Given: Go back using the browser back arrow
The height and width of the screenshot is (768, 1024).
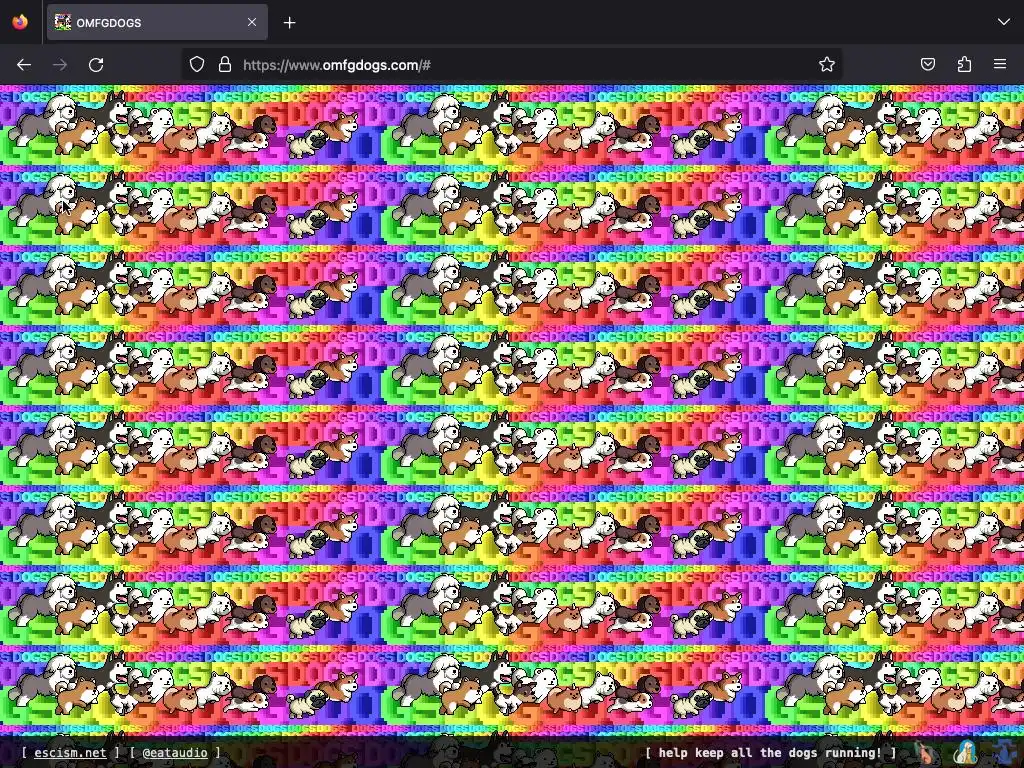Looking at the screenshot, I should coord(24,65).
